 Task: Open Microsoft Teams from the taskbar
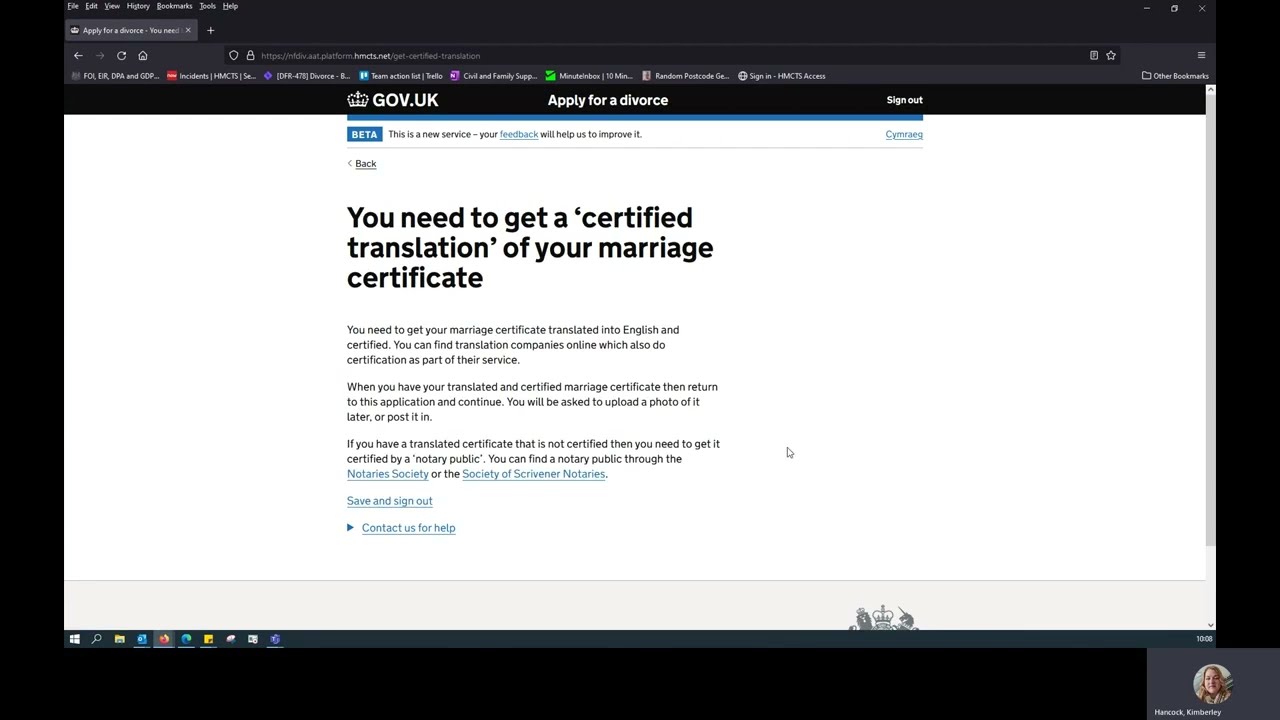tap(275, 639)
